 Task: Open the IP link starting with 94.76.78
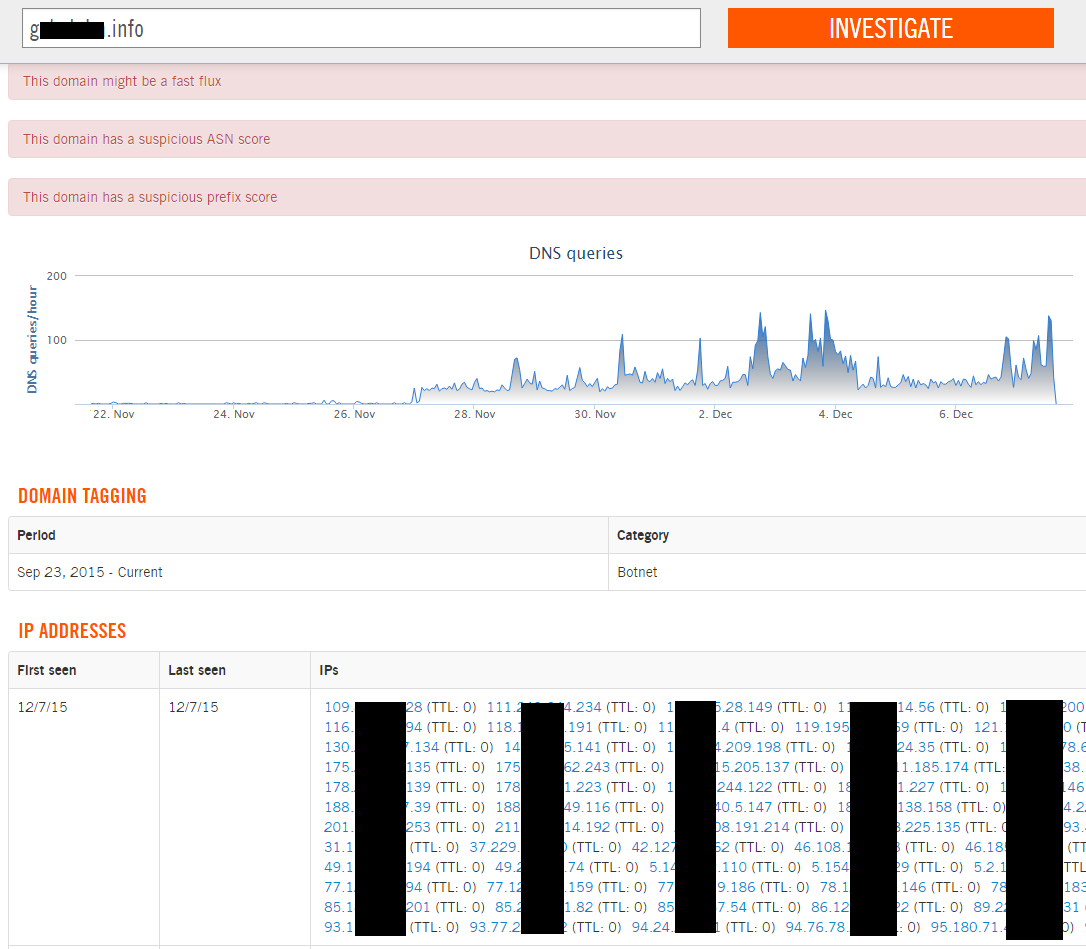coord(818,927)
